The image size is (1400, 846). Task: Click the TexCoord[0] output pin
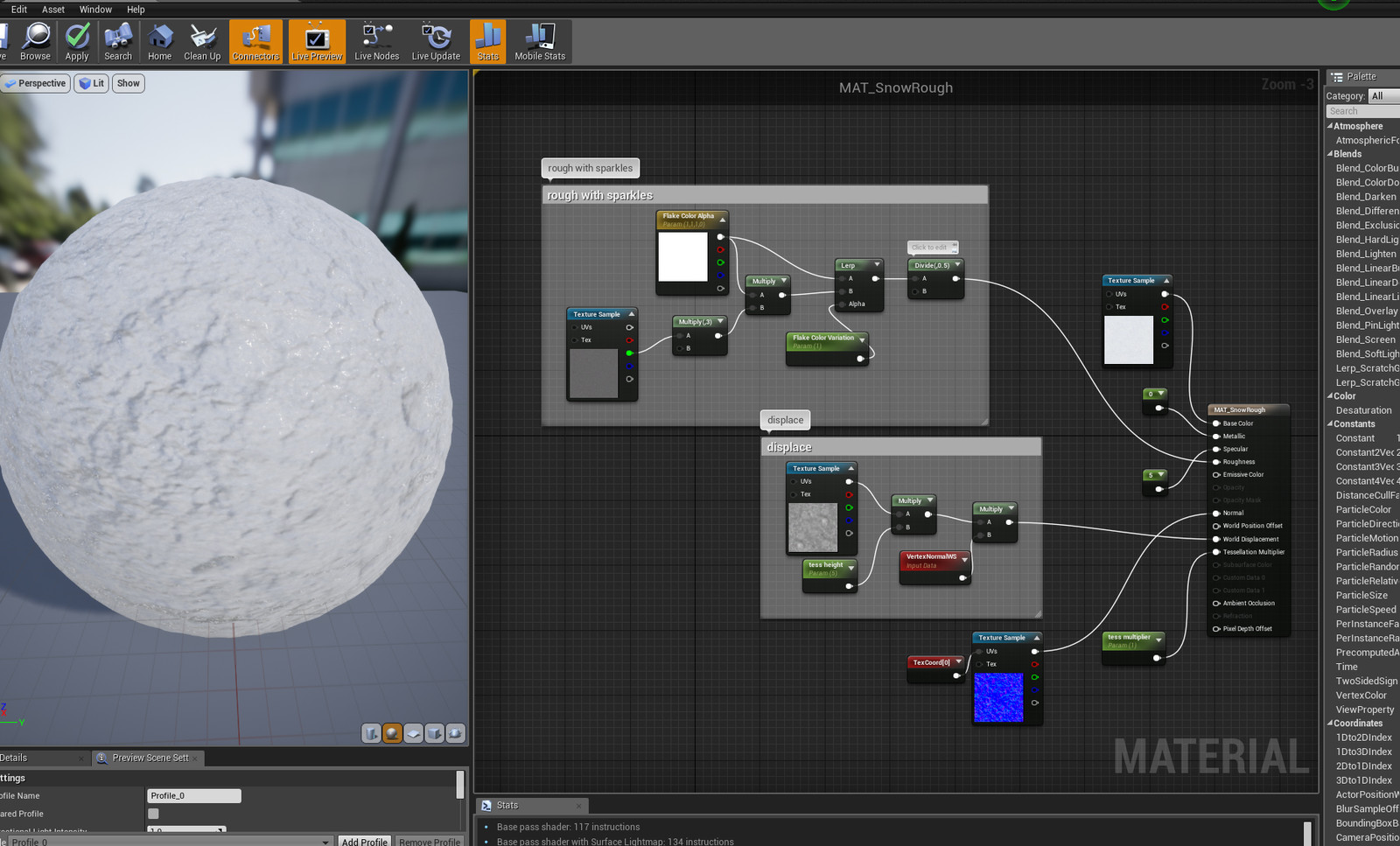click(x=956, y=675)
